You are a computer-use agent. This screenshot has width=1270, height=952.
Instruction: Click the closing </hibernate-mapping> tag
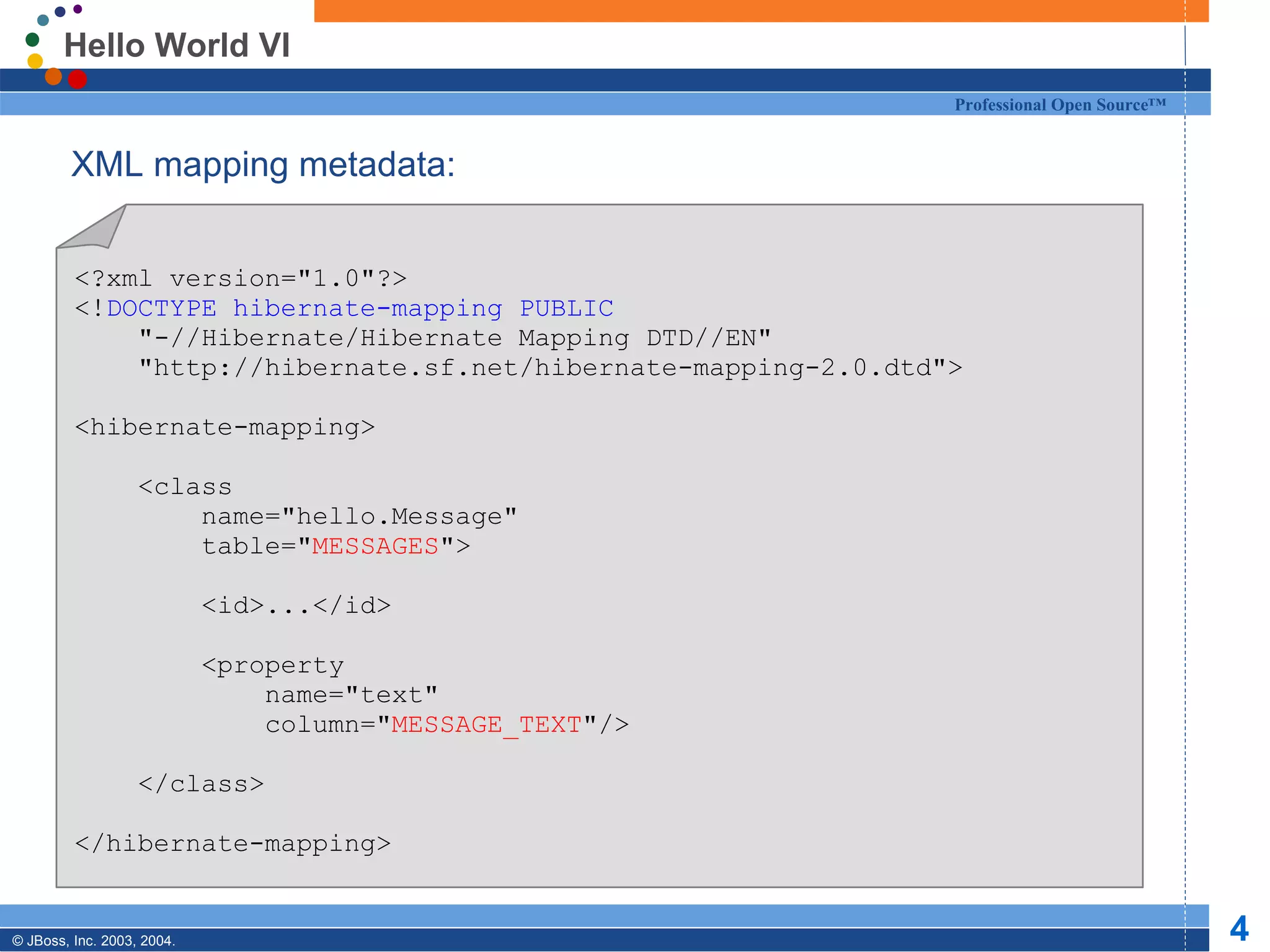point(233,844)
